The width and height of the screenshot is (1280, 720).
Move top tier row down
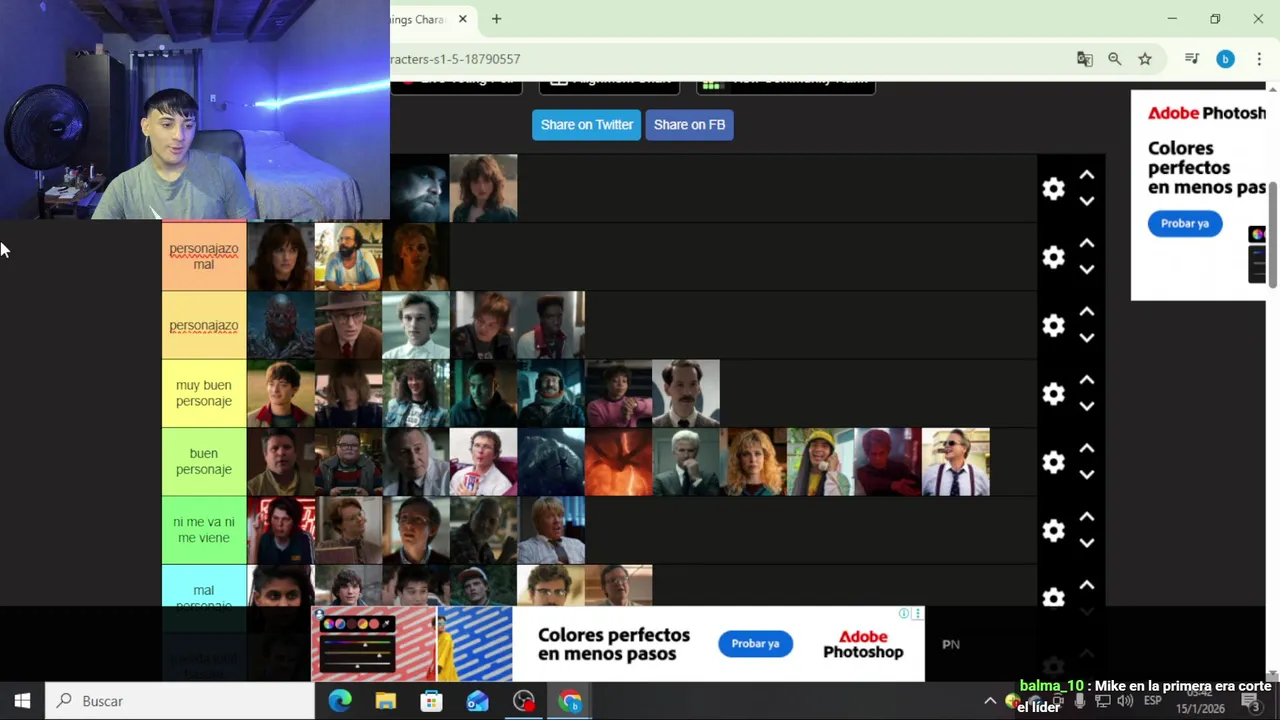click(1087, 201)
